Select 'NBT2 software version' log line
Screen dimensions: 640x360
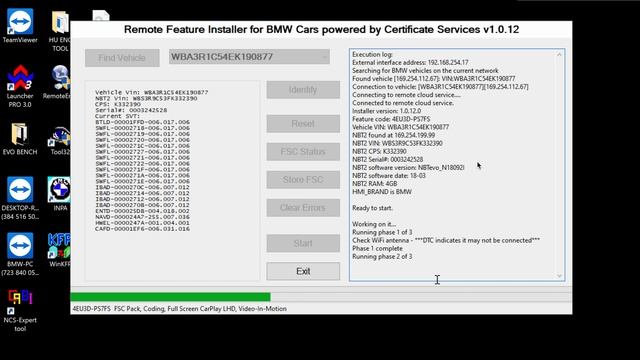408,167
